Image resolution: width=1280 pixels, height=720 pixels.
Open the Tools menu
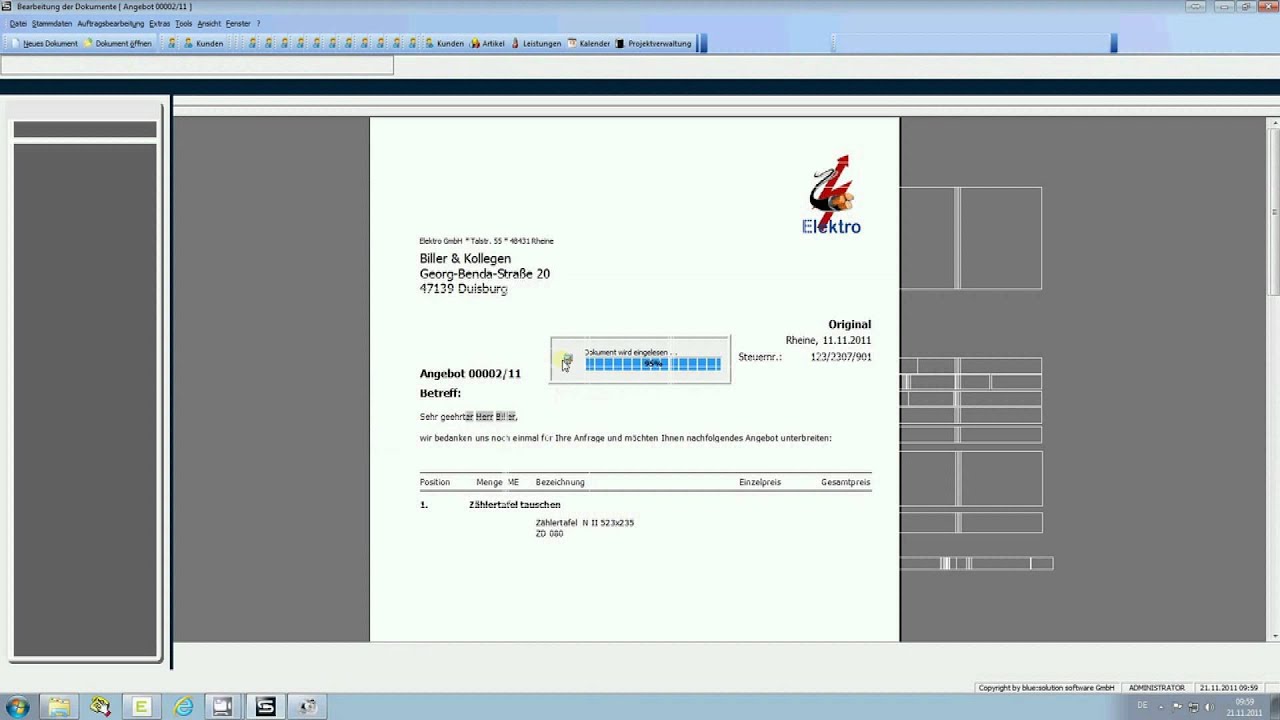[x=184, y=24]
